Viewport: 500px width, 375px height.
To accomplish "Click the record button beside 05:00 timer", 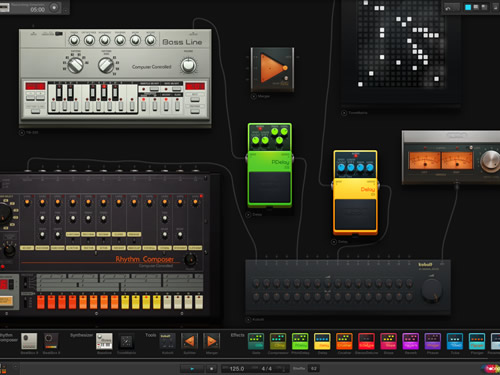I will click(x=54, y=7).
